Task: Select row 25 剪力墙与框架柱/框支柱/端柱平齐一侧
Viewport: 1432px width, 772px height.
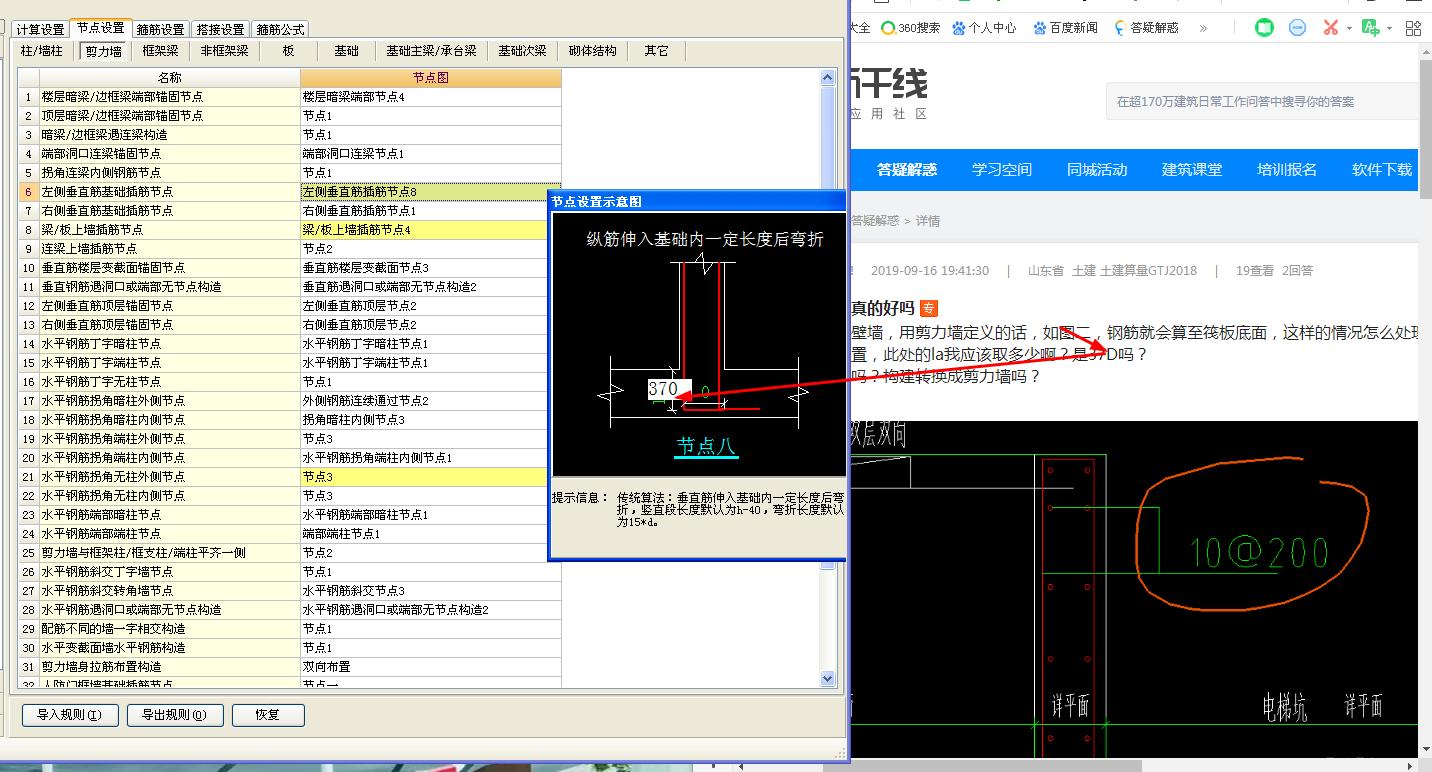Action: coord(169,553)
